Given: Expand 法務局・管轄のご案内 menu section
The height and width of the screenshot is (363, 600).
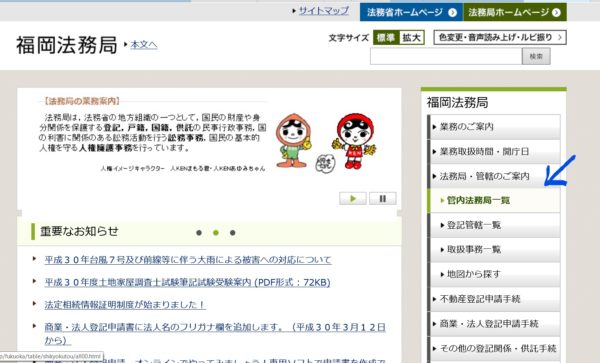Looking at the screenshot, I should [494, 176].
